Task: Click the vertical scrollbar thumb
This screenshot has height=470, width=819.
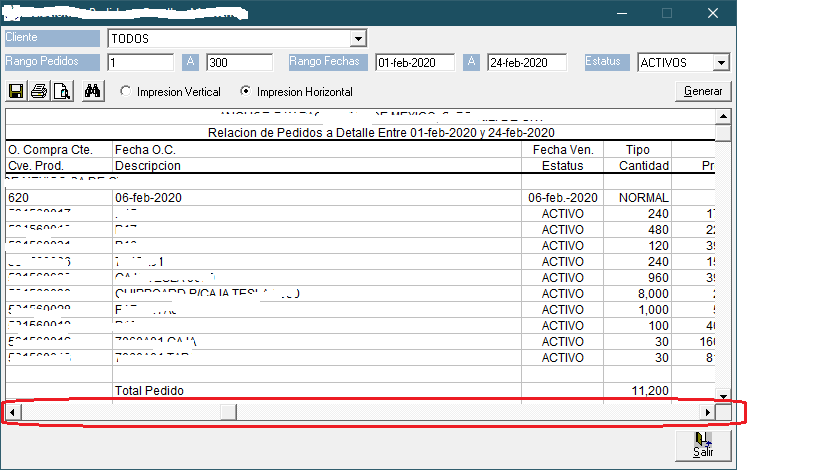Action: [x=723, y=133]
